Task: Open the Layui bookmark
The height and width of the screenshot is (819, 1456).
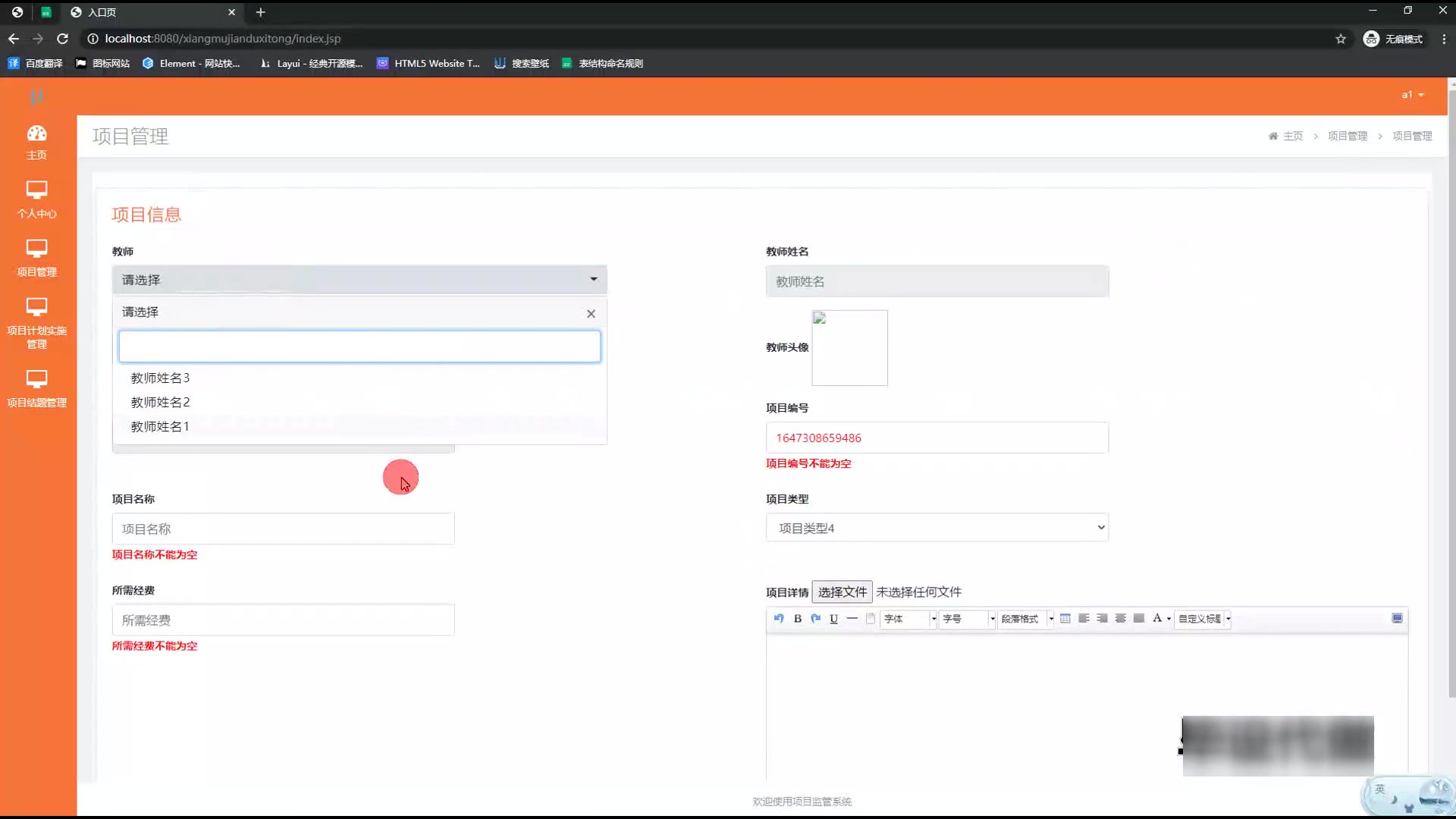Action: pyautogui.click(x=311, y=64)
